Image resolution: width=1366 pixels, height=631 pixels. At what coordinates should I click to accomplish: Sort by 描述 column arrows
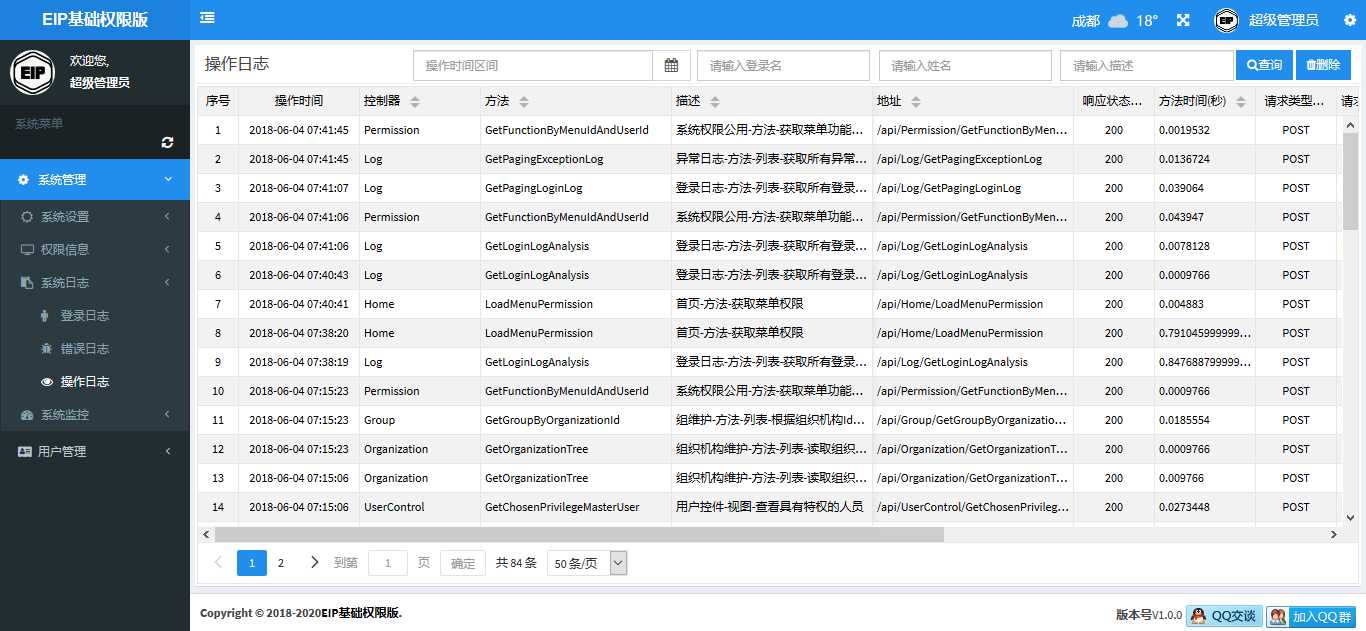pos(715,102)
